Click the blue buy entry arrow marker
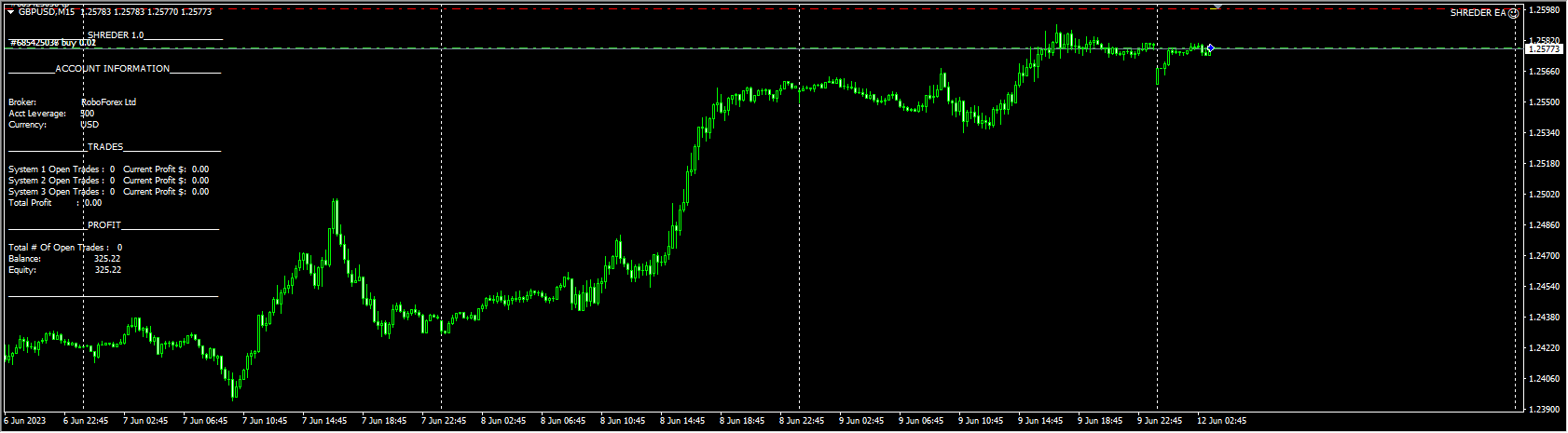The width and height of the screenshot is (1568, 433). [x=1210, y=47]
